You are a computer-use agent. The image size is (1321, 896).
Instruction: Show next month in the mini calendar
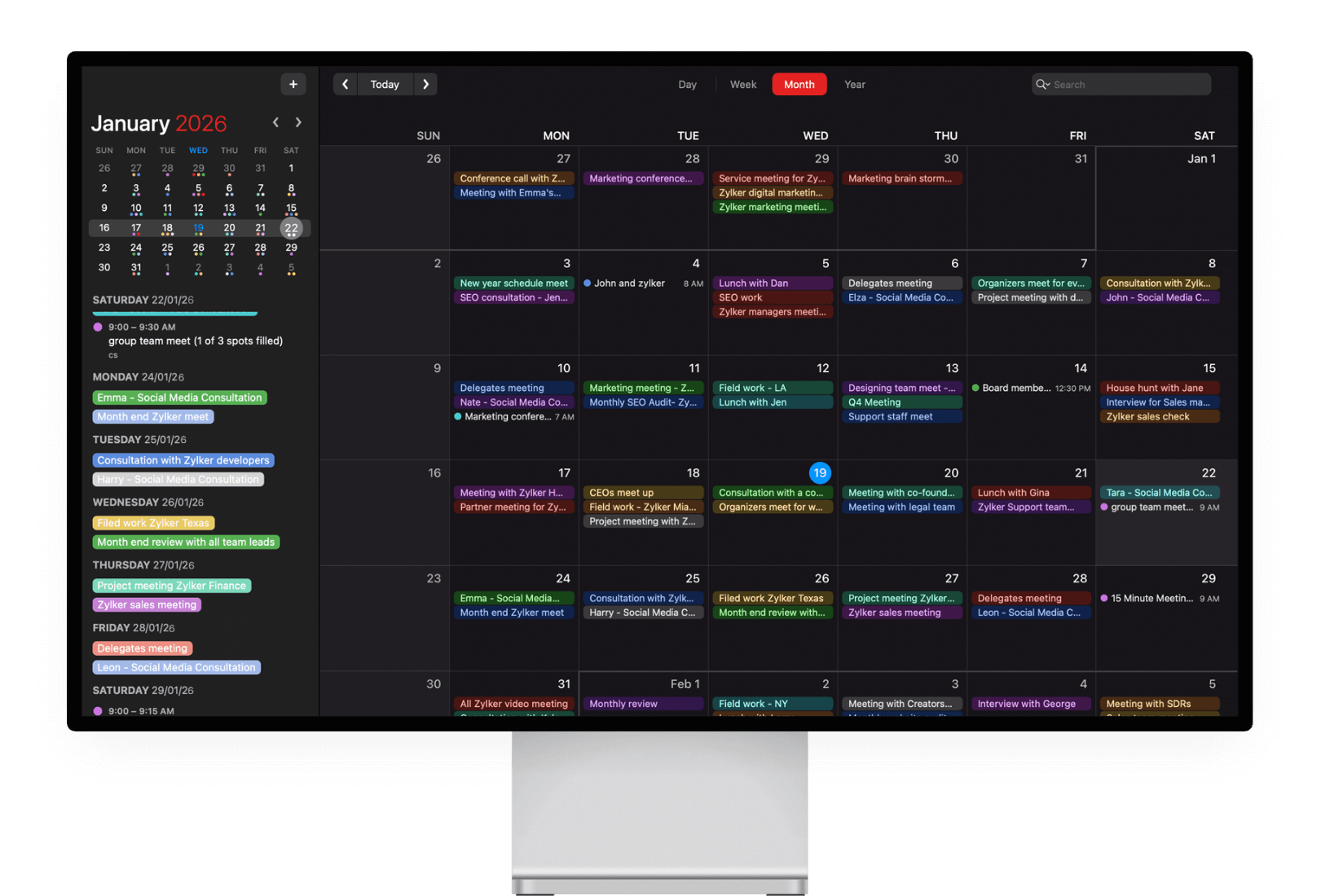(298, 122)
